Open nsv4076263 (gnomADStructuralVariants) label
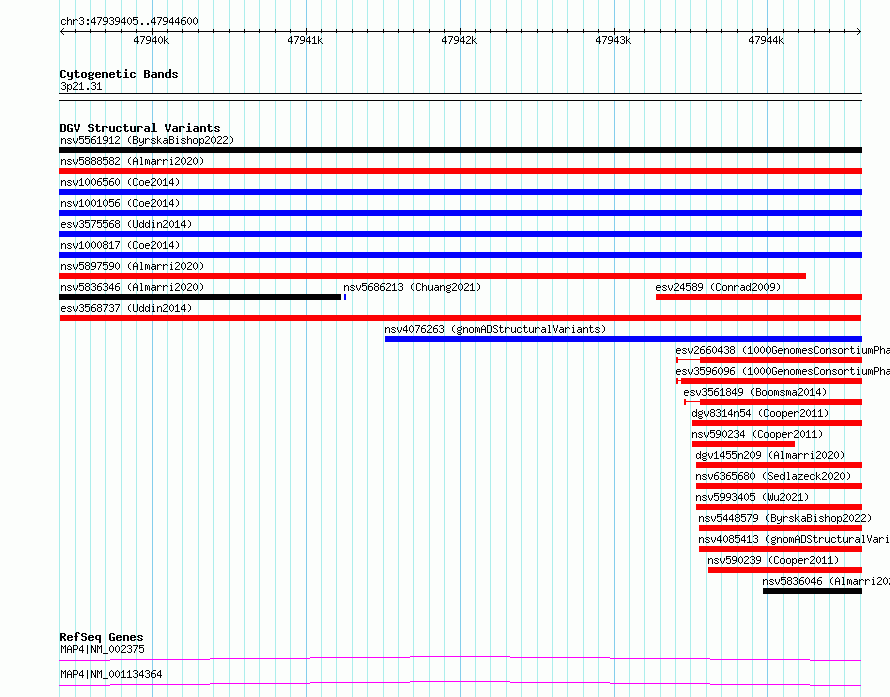 point(495,329)
